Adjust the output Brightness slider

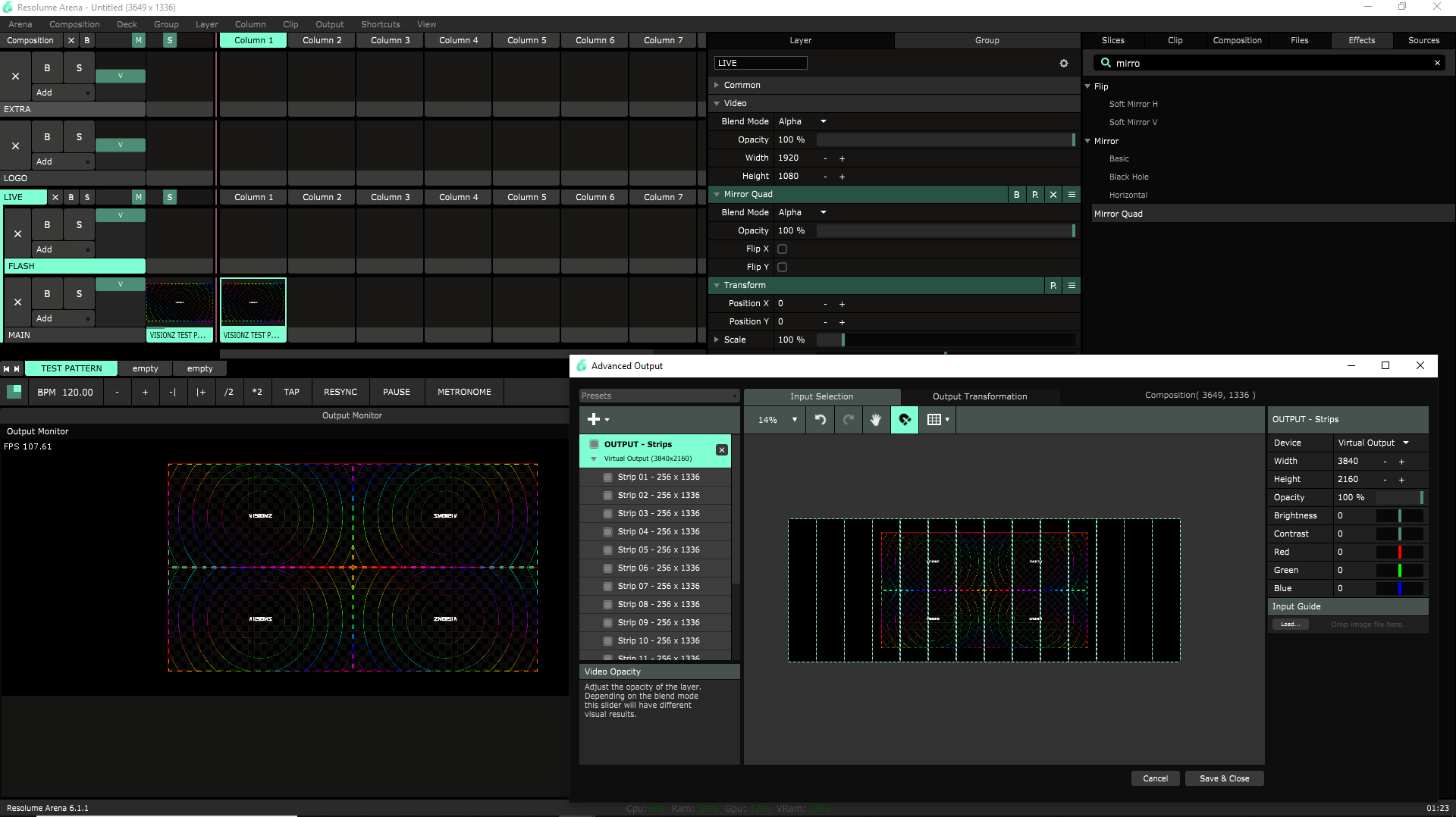point(1399,516)
